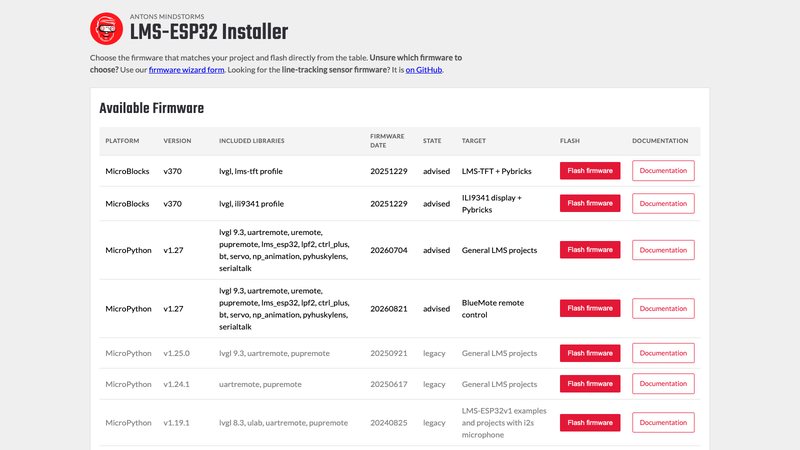Click the 'lvgl, lms-tft profile' libraries cell
The image size is (800, 450).
click(x=251, y=171)
